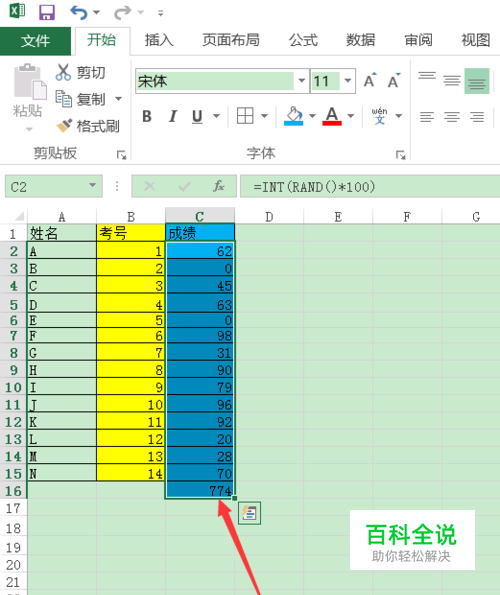The width and height of the screenshot is (500, 595).
Task: Toggle Underline formatting
Action: pos(197,116)
